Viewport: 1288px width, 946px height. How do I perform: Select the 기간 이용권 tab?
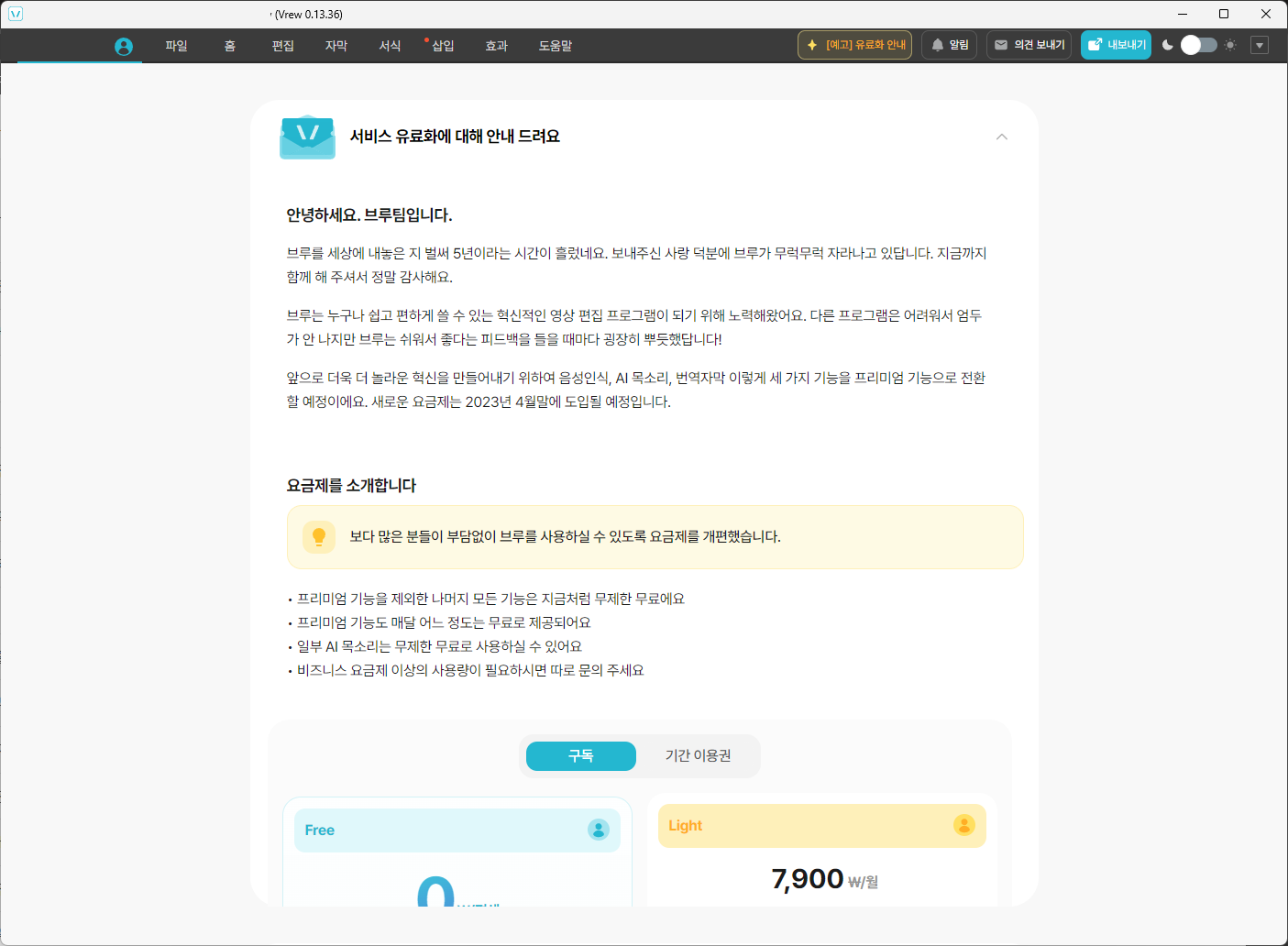click(x=699, y=756)
